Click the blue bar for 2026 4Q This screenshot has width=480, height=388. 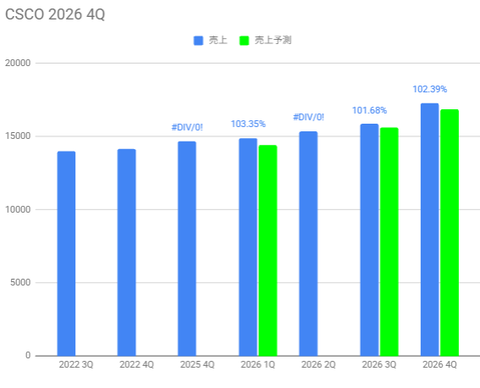[430, 230]
